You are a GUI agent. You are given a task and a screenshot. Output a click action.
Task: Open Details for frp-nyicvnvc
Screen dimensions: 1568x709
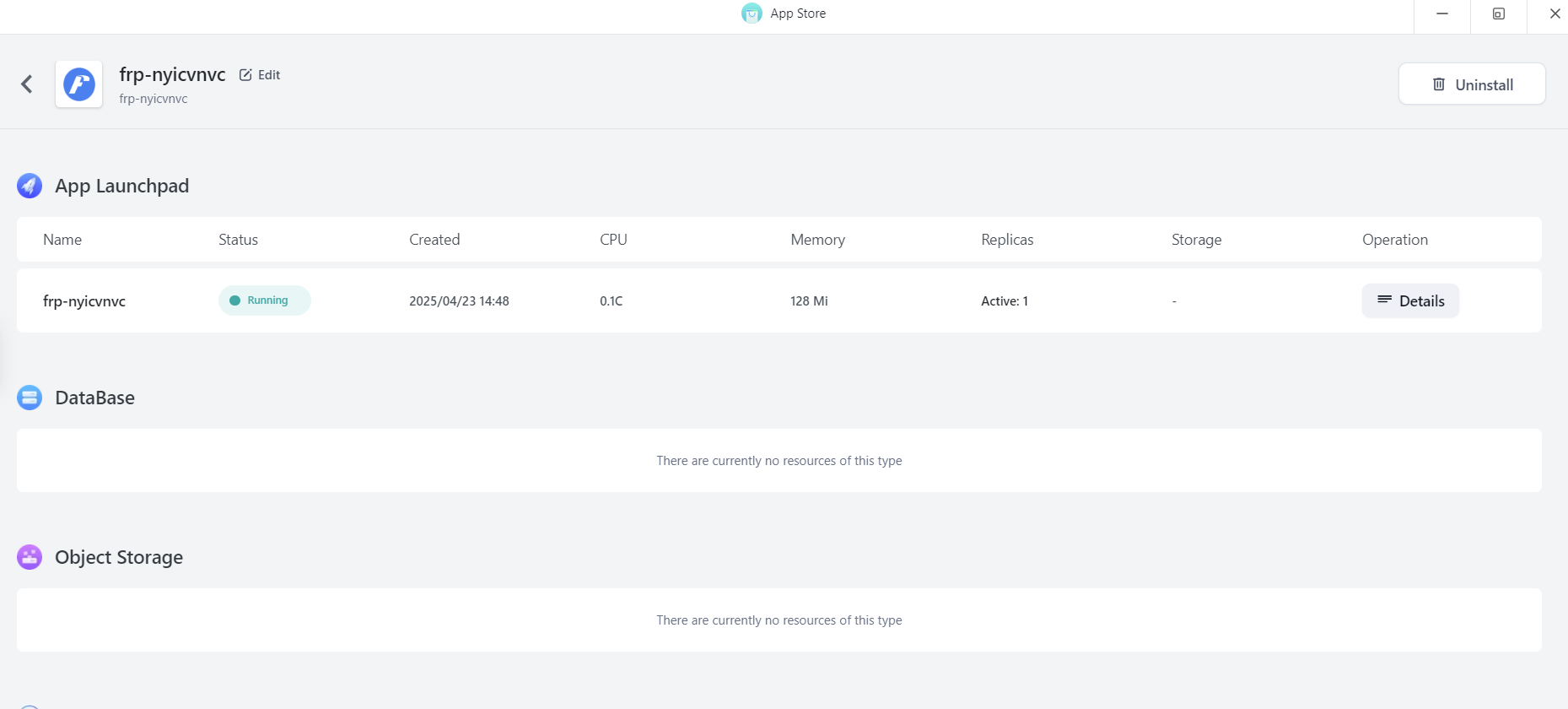[1410, 301]
